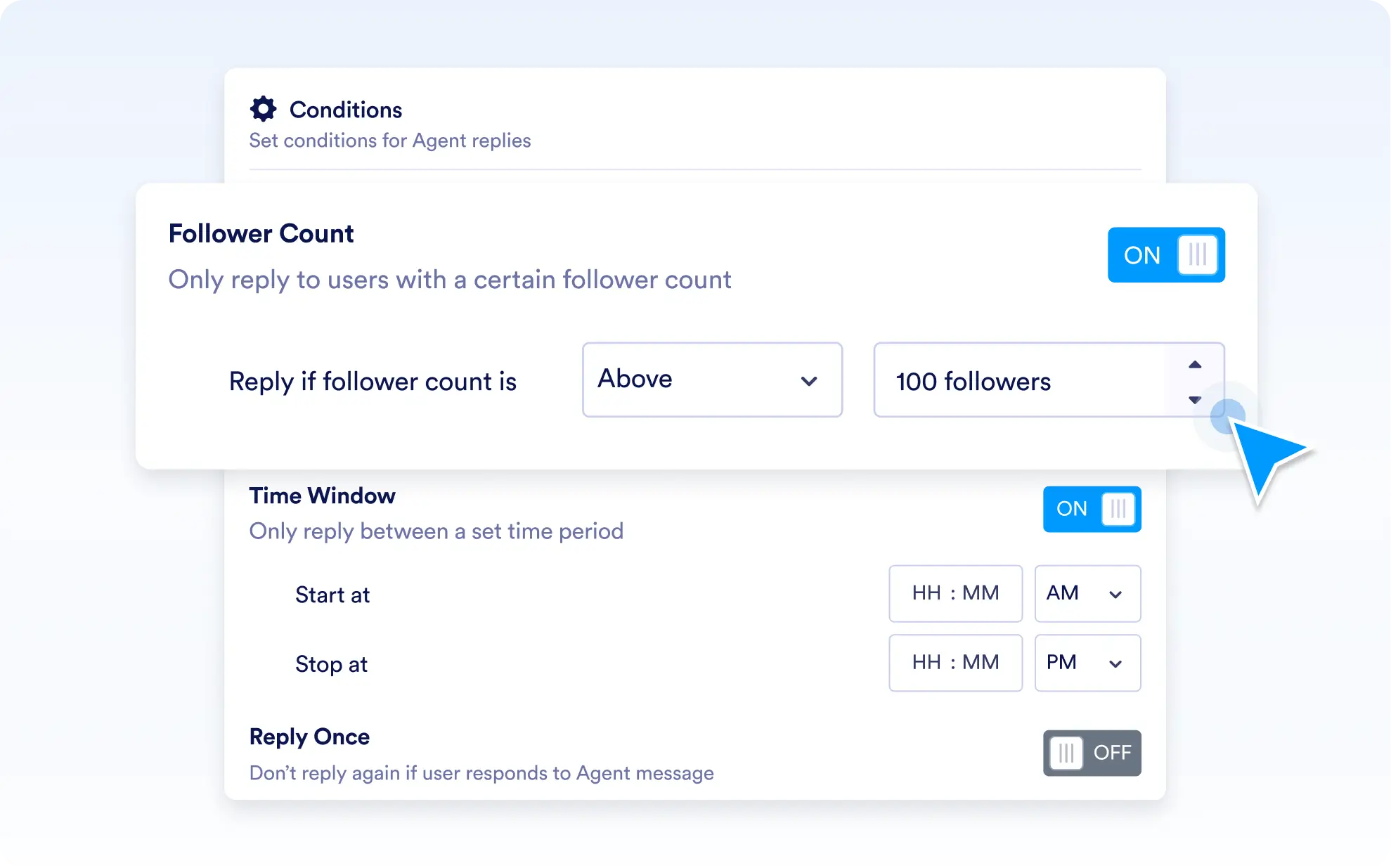Viewport: 1391px width, 868px height.
Task: Decrease follower count with down arrow
Action: (x=1194, y=400)
